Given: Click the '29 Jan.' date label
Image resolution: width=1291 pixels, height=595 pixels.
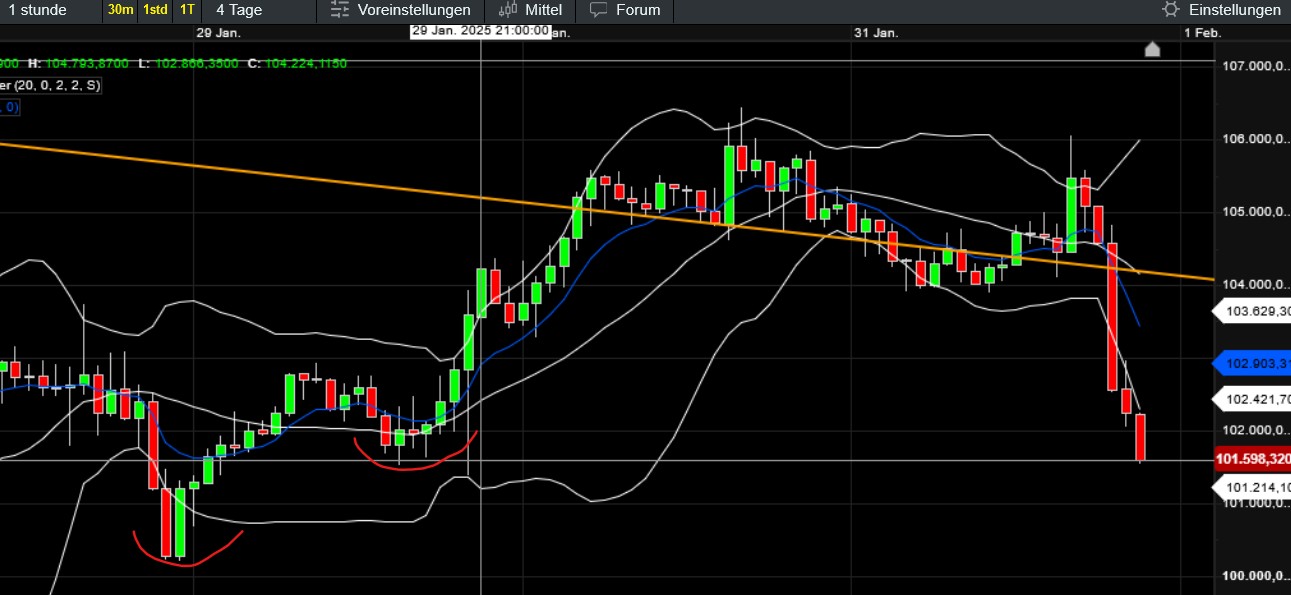Looking at the screenshot, I should [x=218, y=32].
